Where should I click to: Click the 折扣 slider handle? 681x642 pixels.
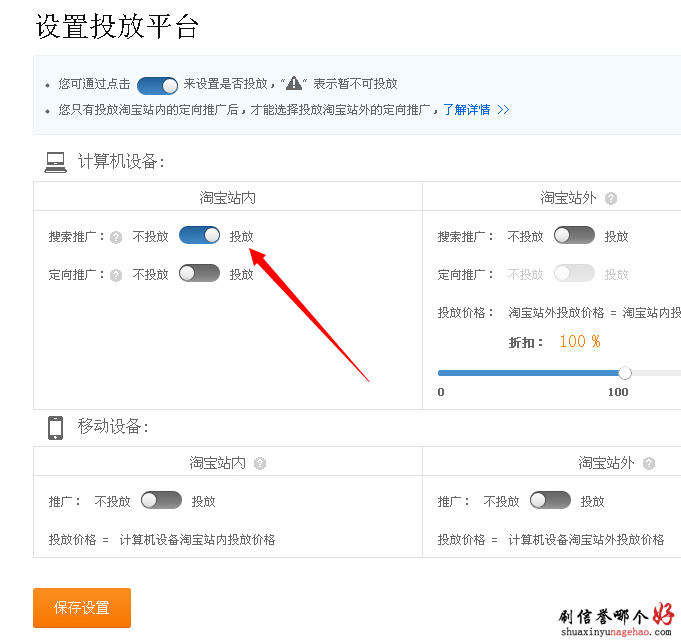click(625, 373)
